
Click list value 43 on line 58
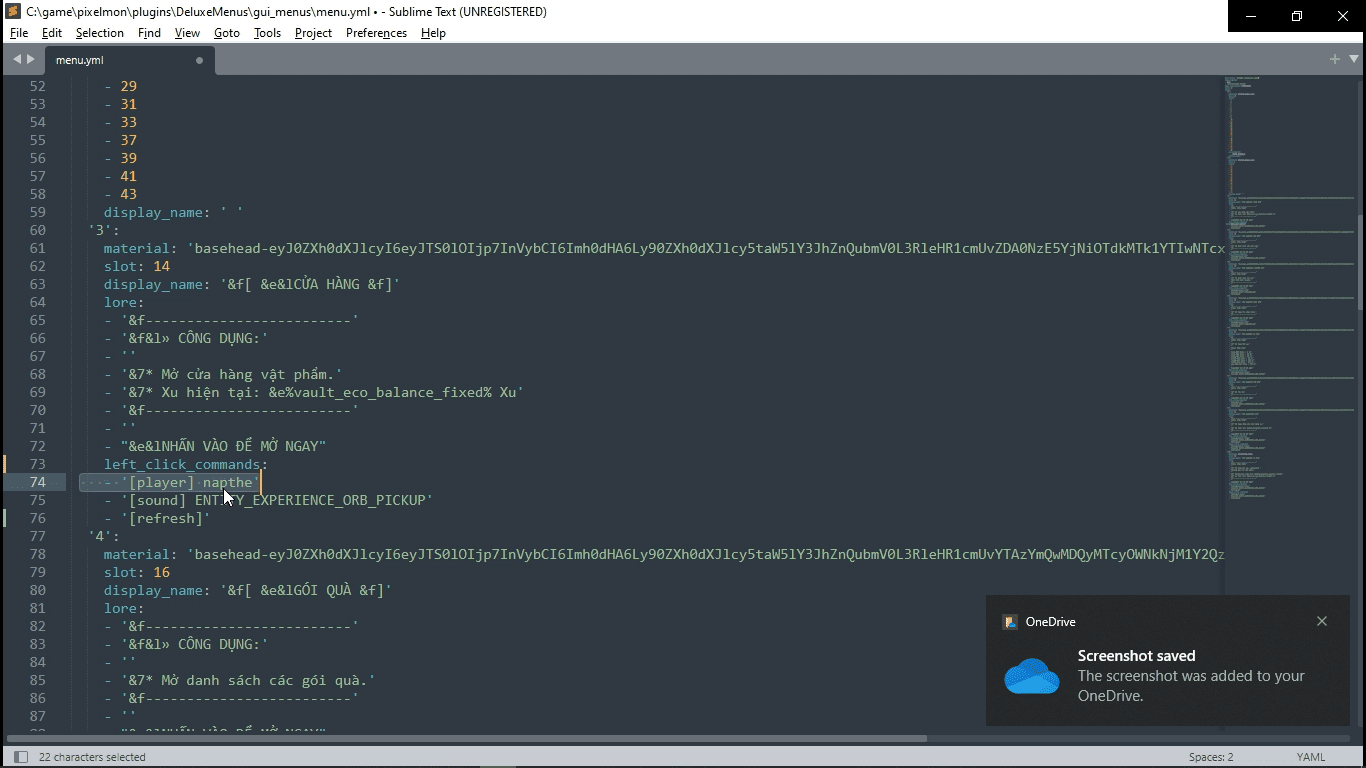click(128, 194)
